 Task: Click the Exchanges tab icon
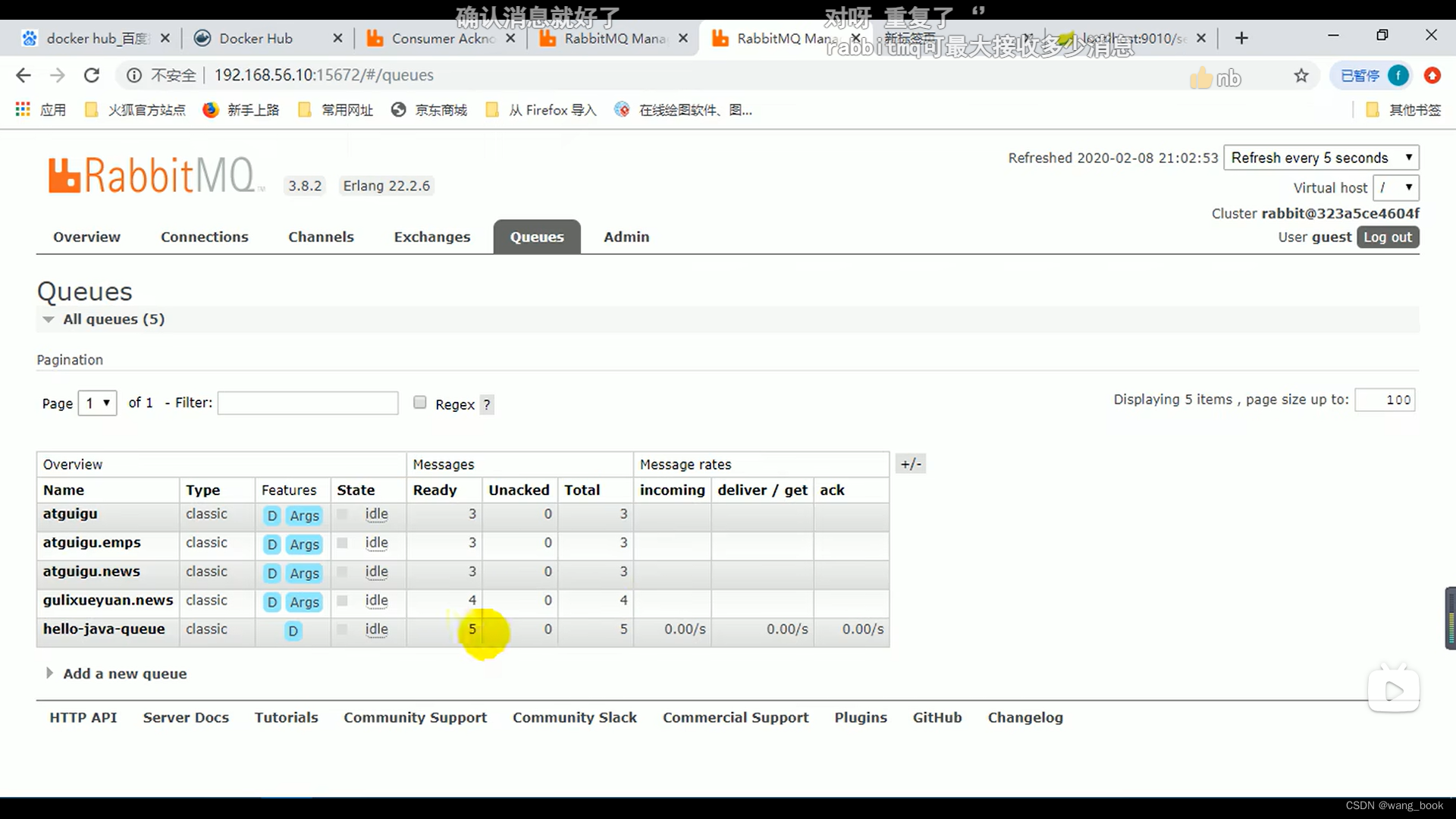pyautogui.click(x=432, y=237)
